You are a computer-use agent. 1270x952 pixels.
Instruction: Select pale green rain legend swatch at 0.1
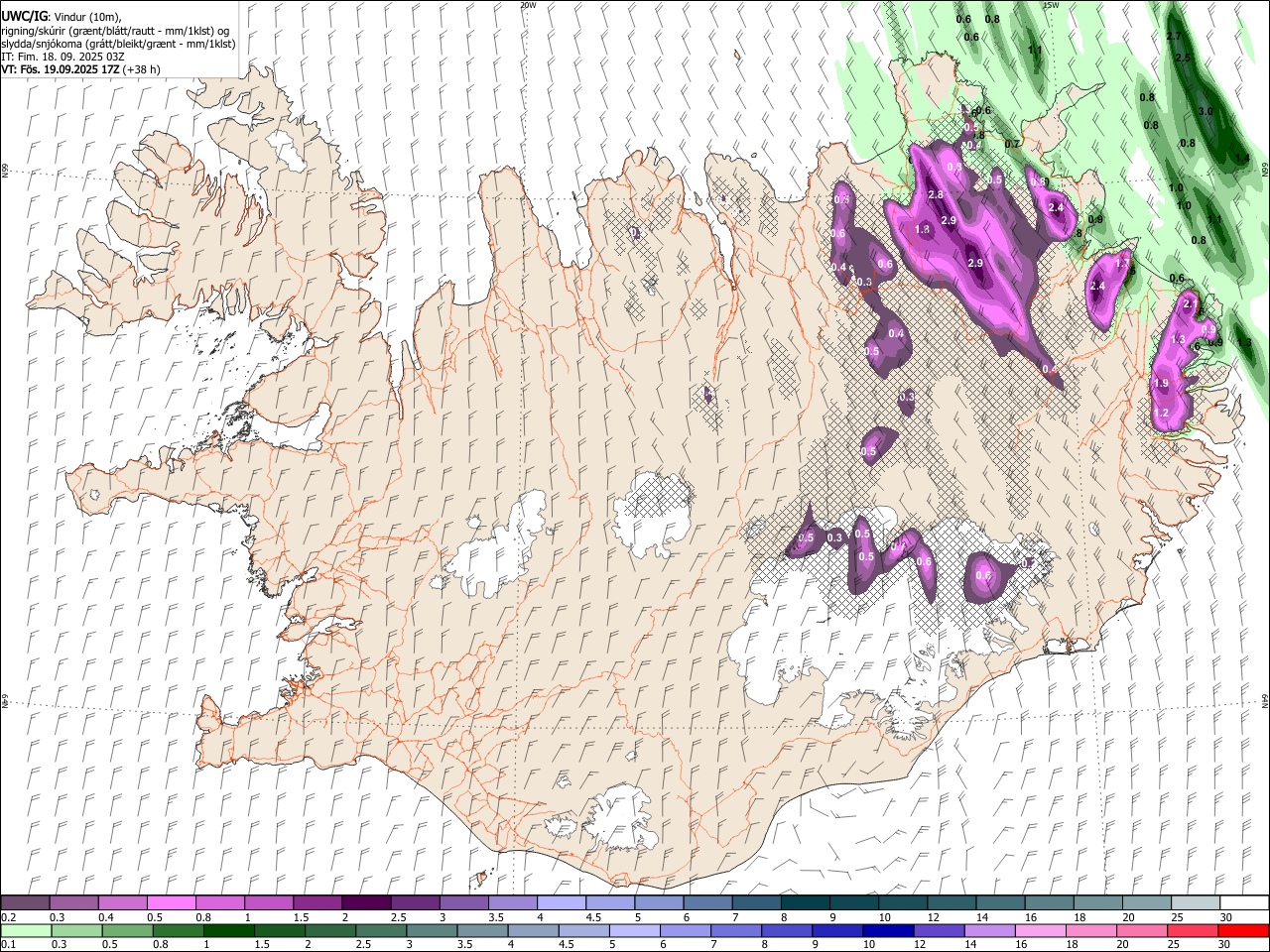pos(26,930)
